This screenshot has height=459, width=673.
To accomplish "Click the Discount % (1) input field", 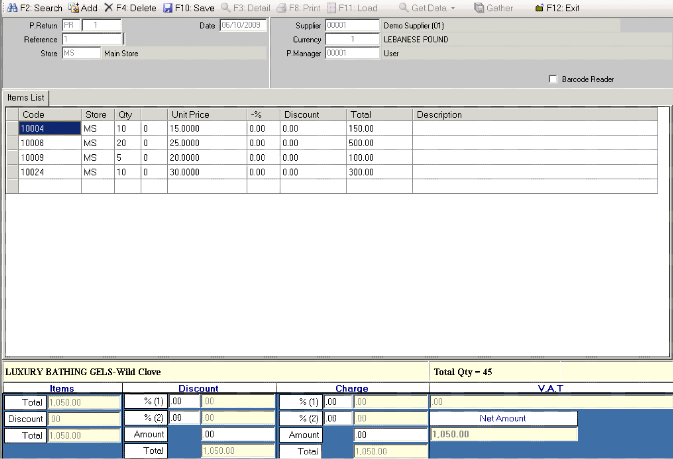I will [x=184, y=401].
